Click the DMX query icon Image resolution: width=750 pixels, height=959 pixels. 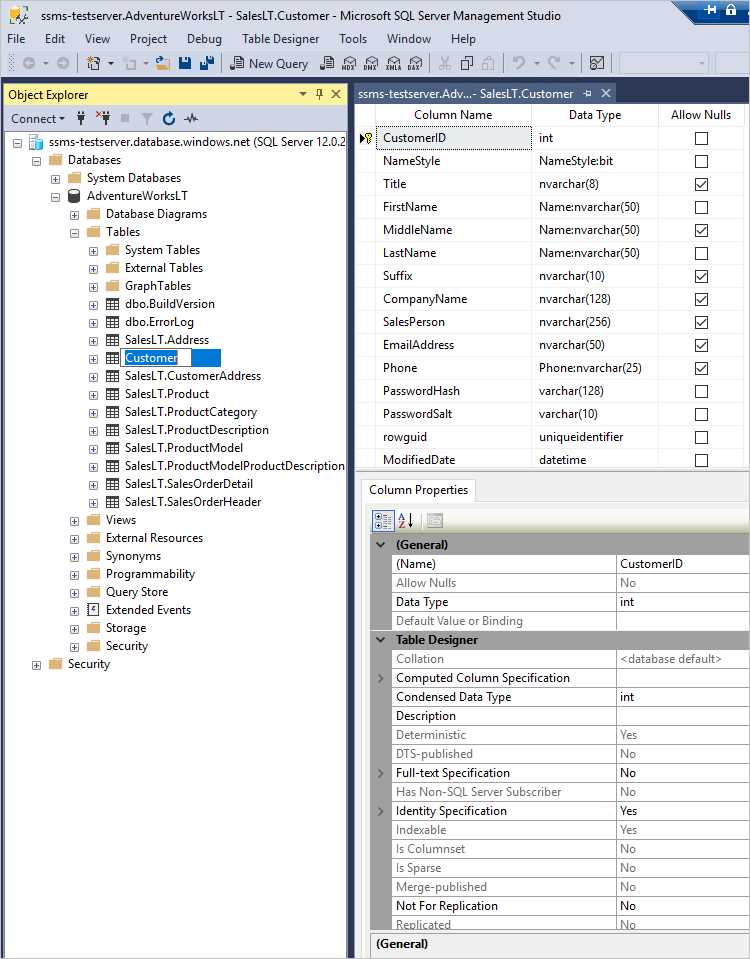tap(371, 63)
